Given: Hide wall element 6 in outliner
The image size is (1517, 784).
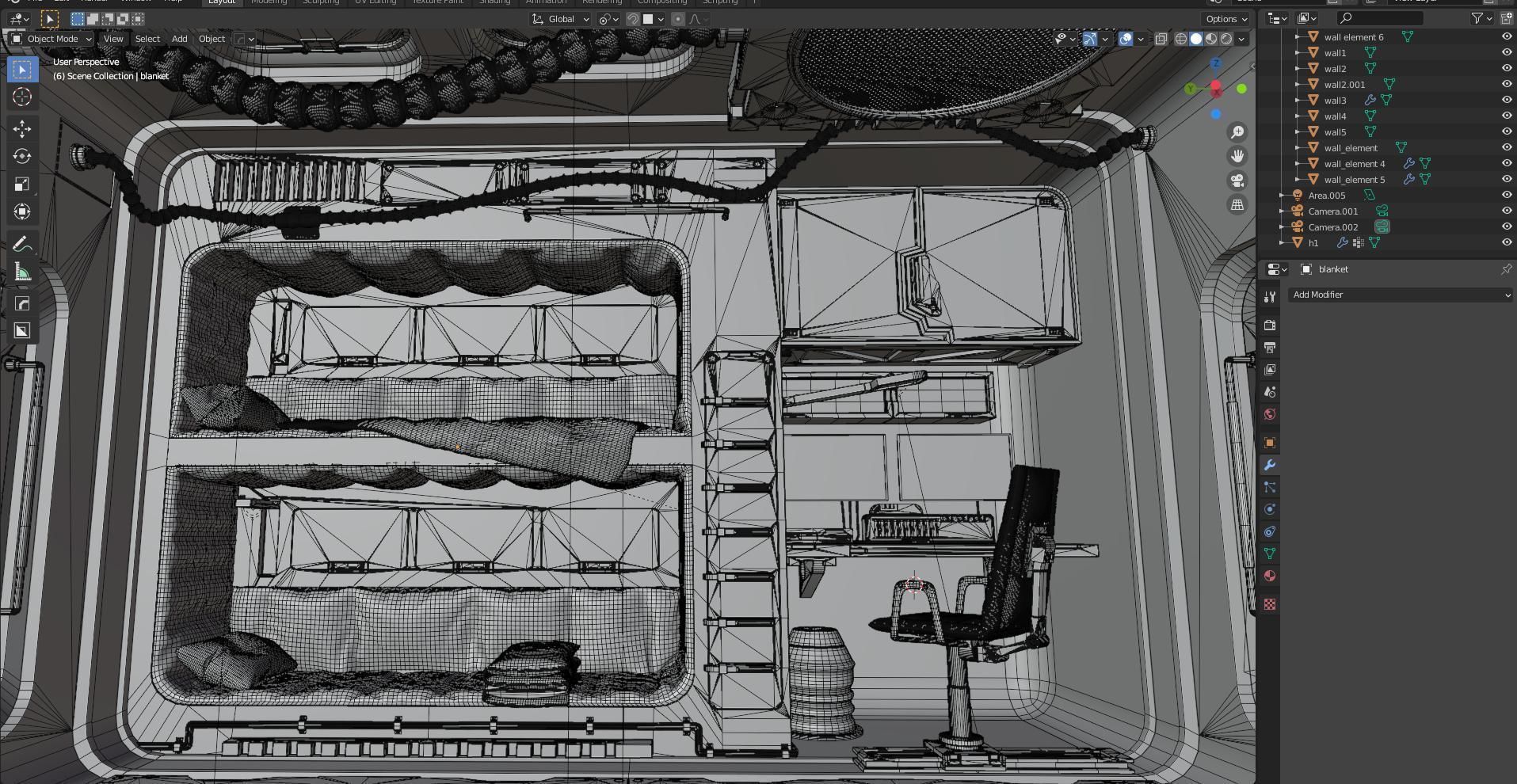Looking at the screenshot, I should click(x=1507, y=36).
